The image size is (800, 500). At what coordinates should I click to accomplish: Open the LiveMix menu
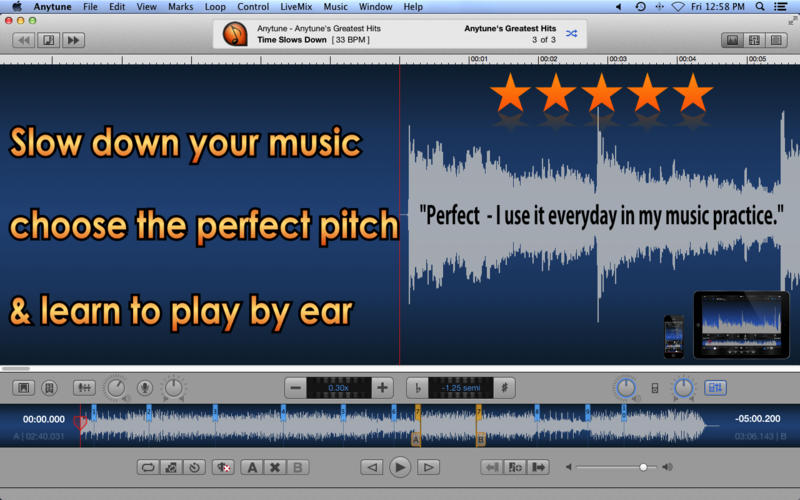[x=296, y=7]
